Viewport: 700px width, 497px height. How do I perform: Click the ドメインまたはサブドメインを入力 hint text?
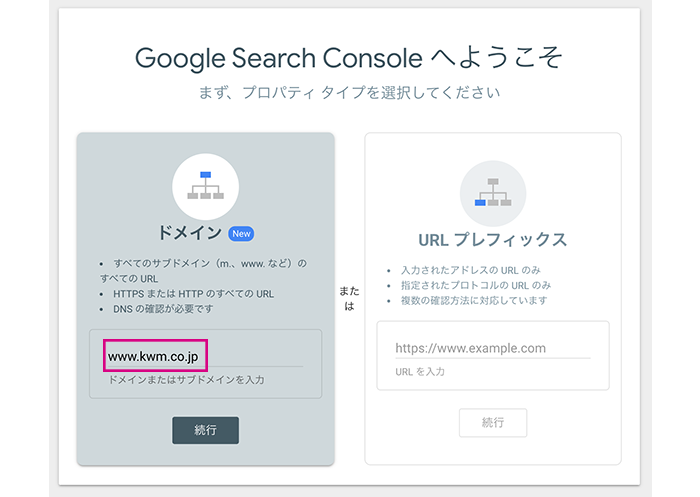click(187, 380)
